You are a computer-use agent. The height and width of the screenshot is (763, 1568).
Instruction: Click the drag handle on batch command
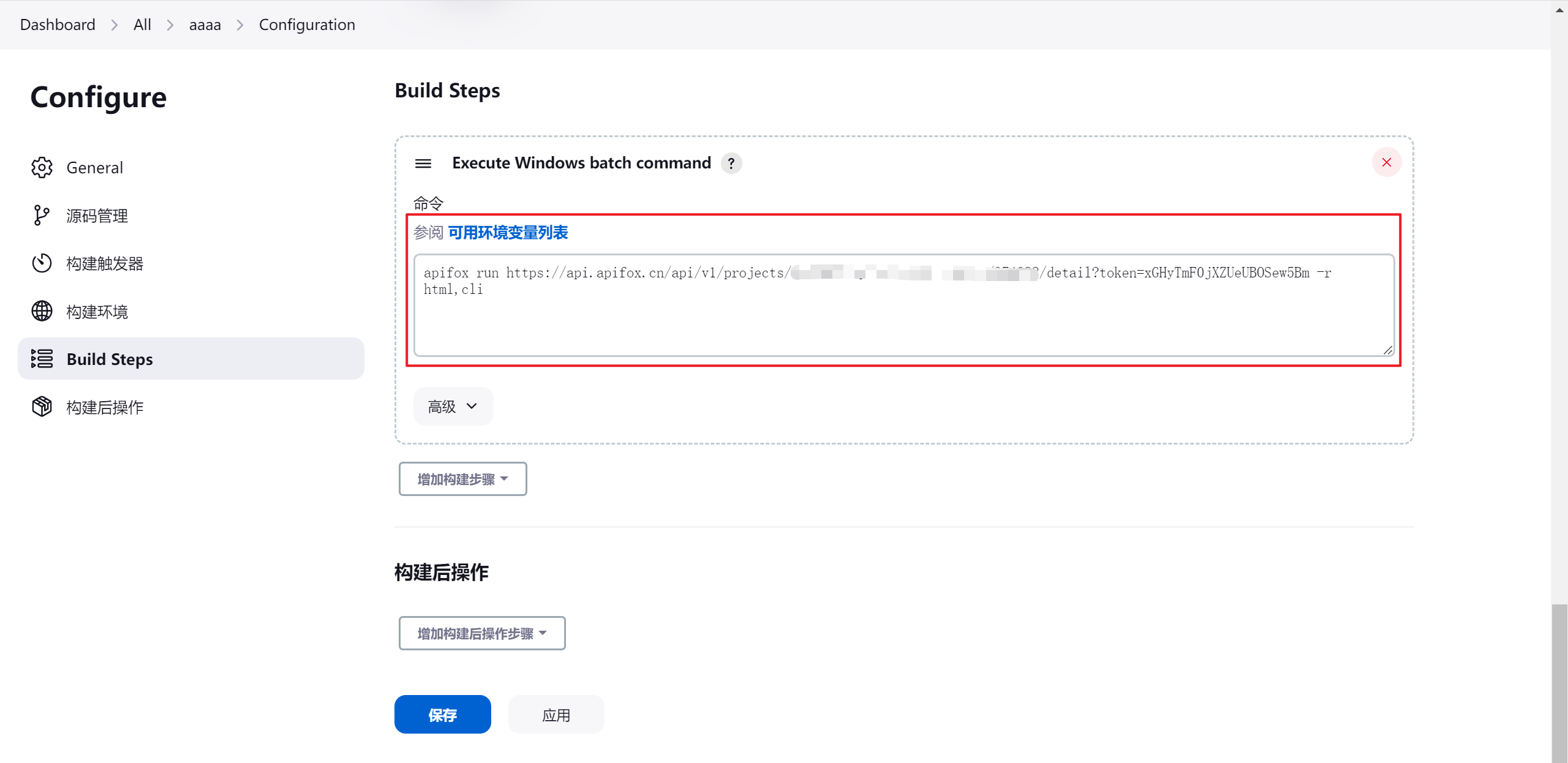point(423,163)
